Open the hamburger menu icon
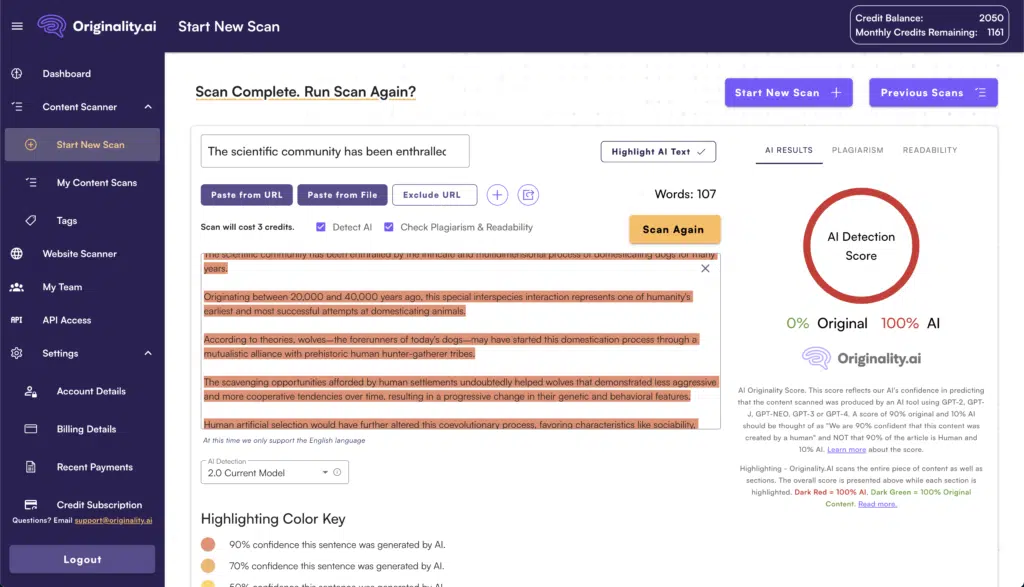Image resolution: width=1024 pixels, height=587 pixels. [17, 26]
